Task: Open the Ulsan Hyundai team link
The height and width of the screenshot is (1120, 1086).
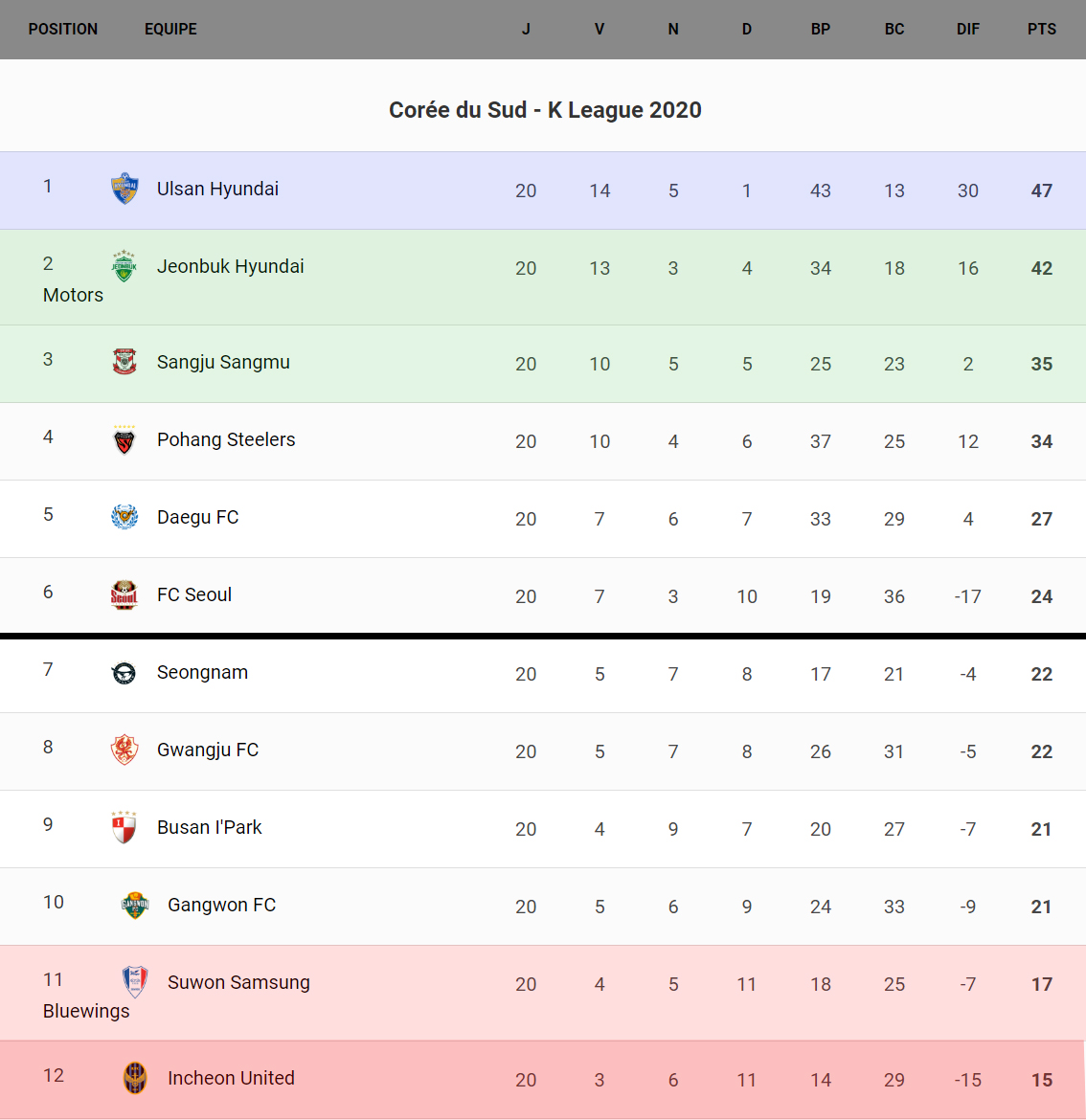Action: click(217, 189)
